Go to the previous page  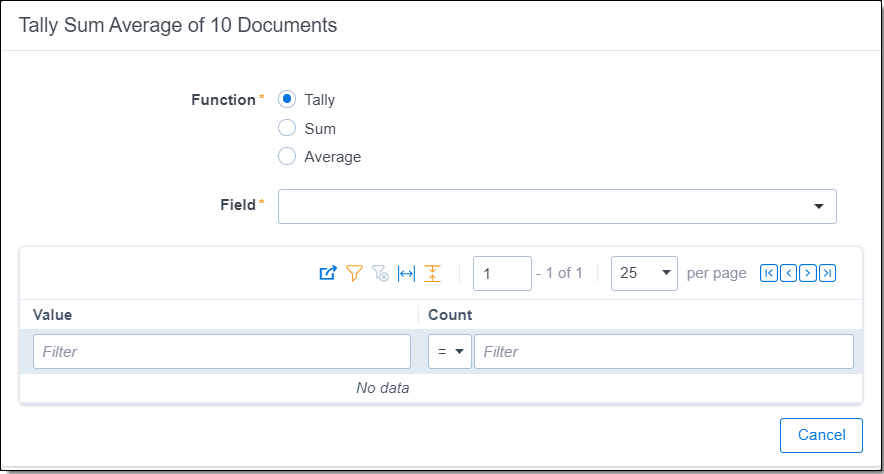pyautogui.click(x=788, y=273)
